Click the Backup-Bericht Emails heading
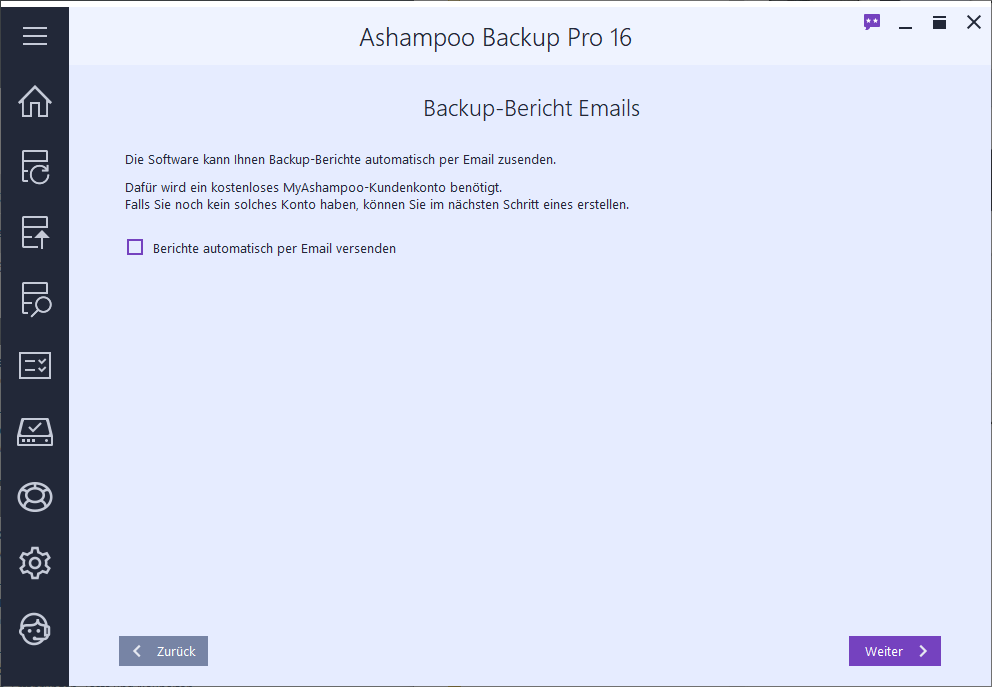 531,108
